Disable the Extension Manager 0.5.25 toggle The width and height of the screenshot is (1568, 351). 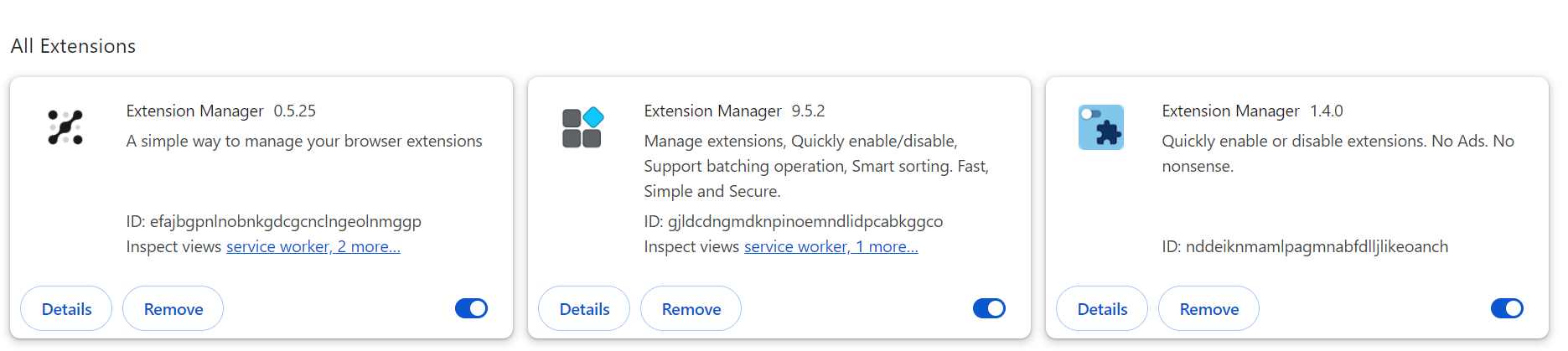click(471, 308)
